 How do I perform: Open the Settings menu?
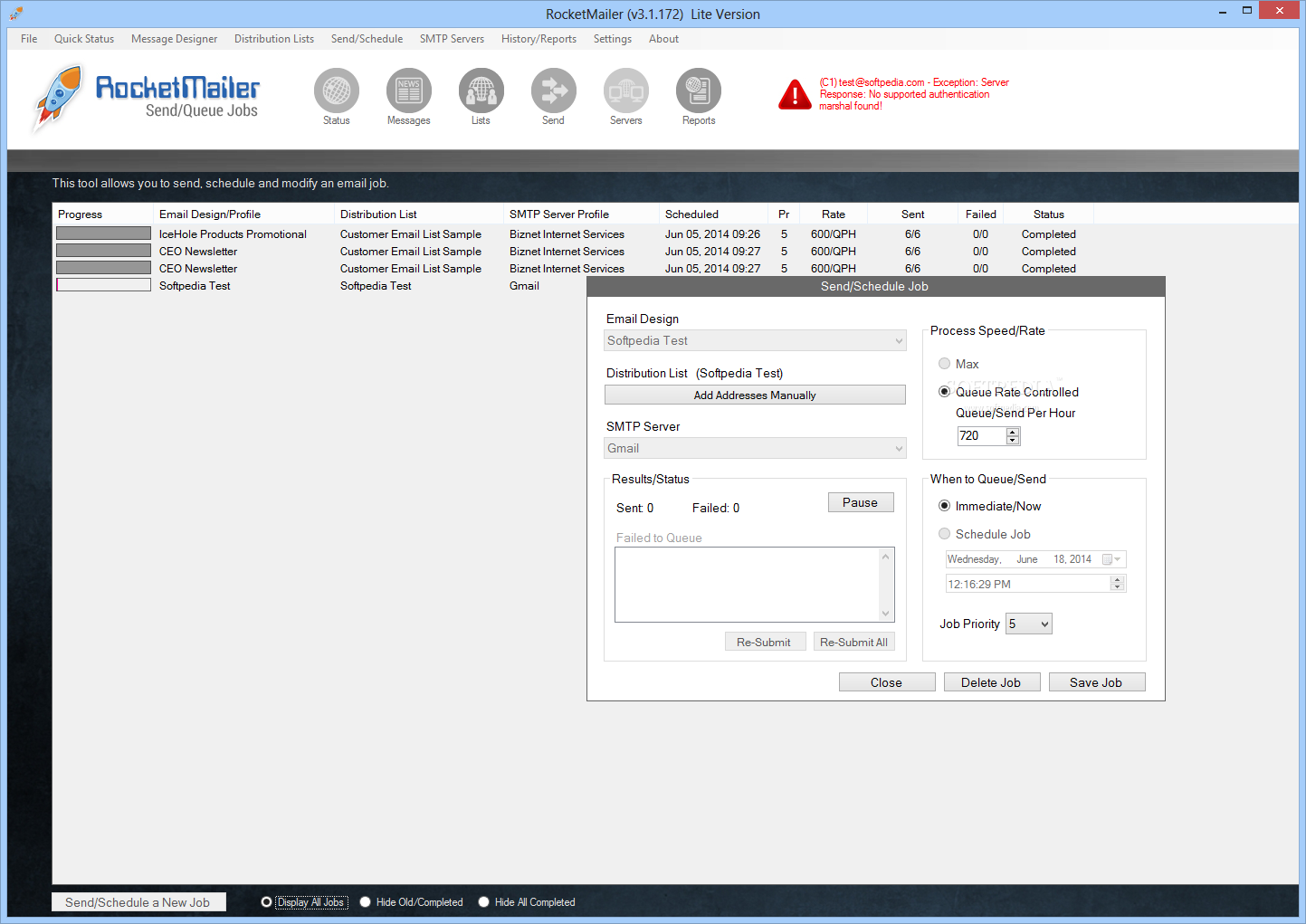(613, 39)
